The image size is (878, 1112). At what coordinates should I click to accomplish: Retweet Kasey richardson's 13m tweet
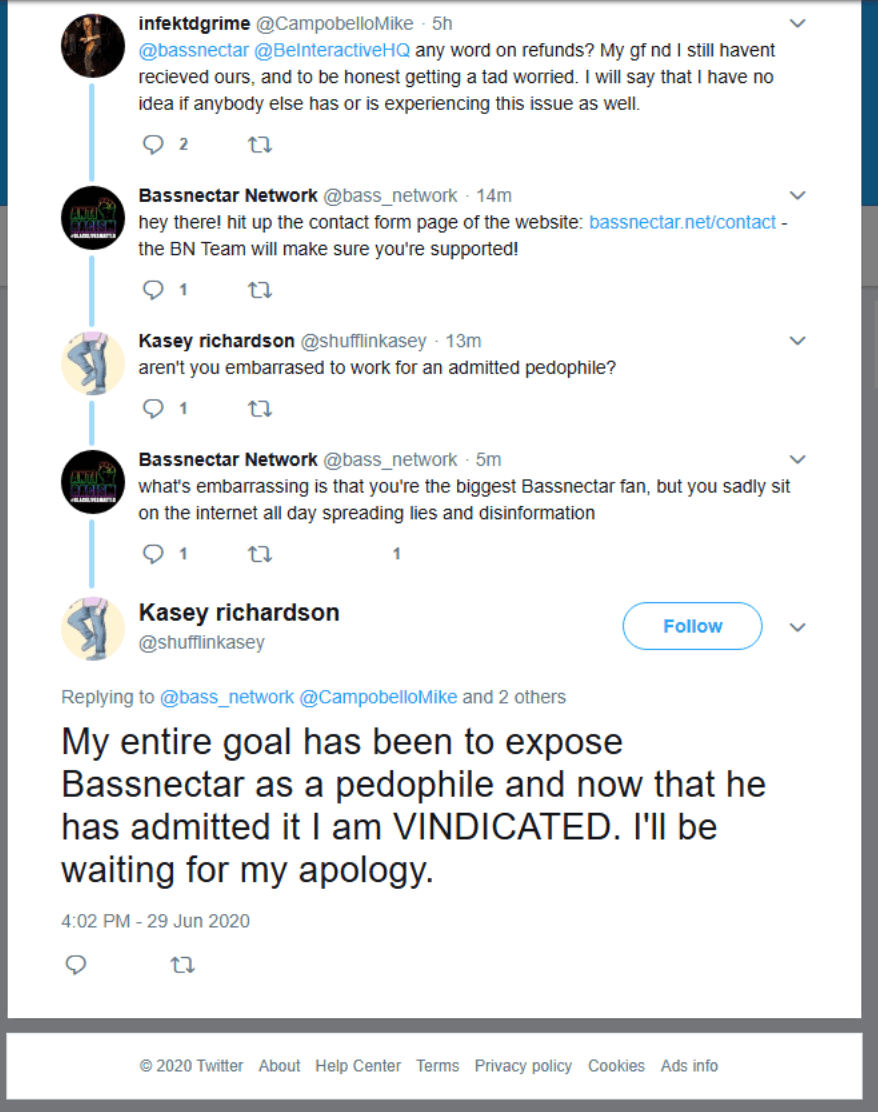pos(259,408)
